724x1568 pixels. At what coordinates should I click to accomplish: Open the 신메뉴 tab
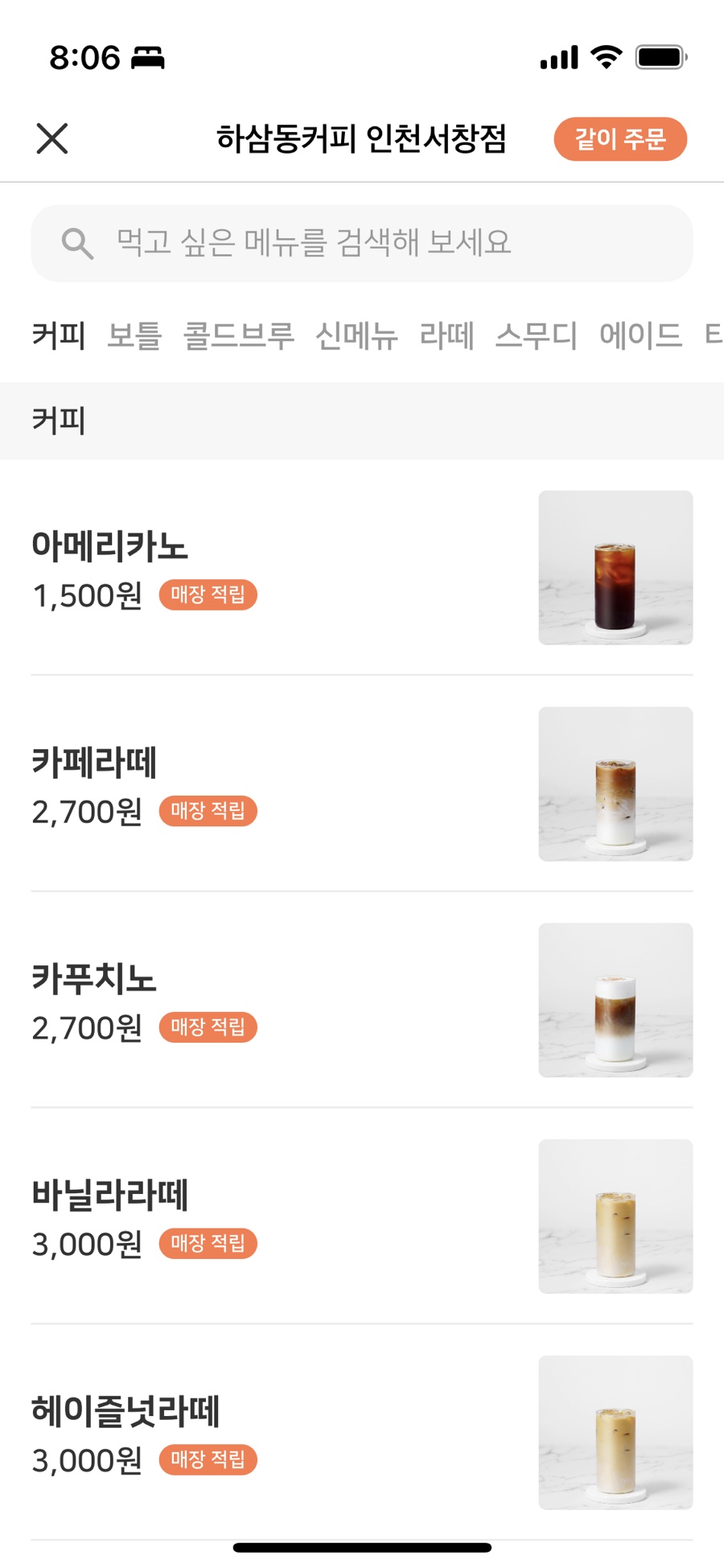click(356, 335)
